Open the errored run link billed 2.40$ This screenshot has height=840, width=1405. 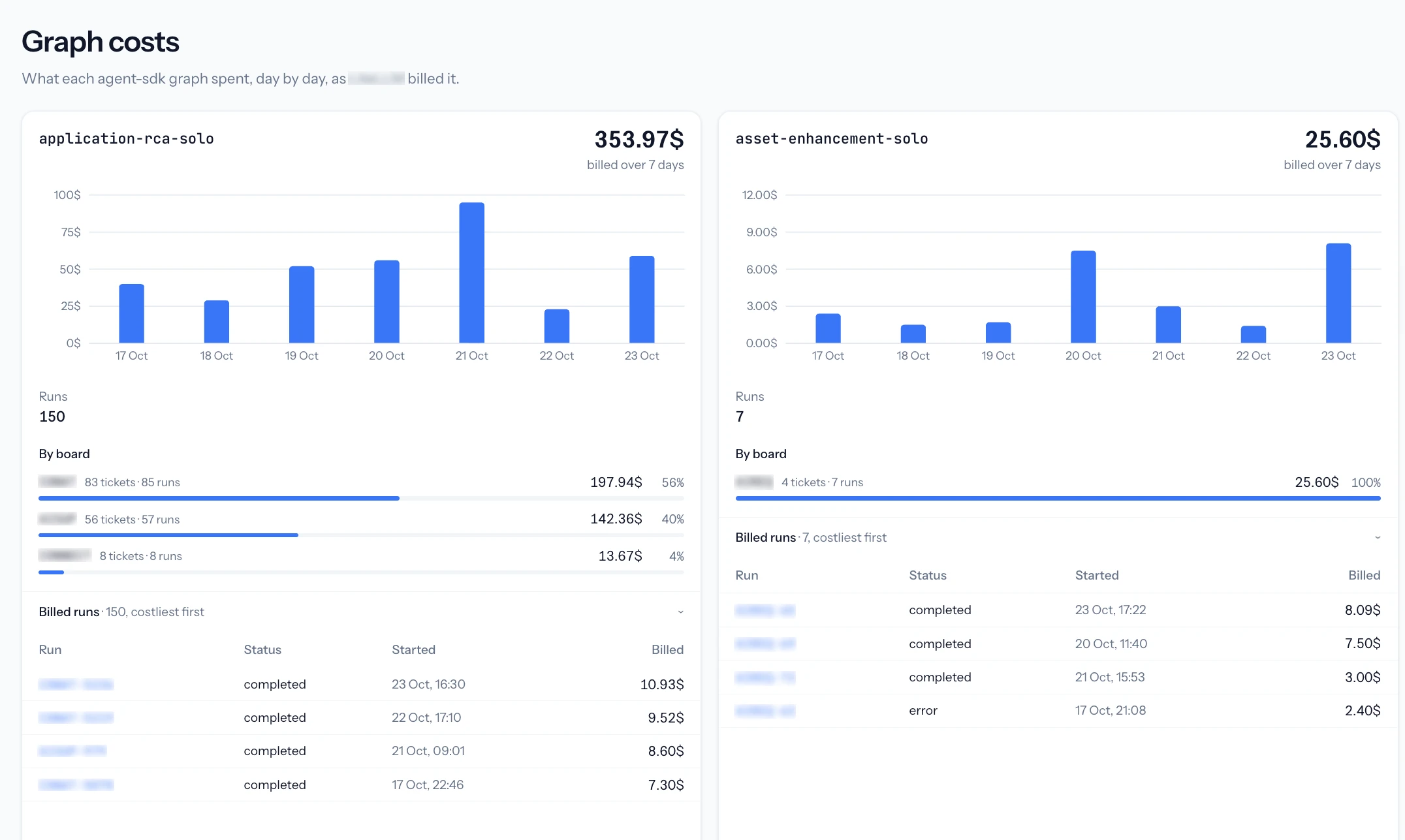coord(765,711)
